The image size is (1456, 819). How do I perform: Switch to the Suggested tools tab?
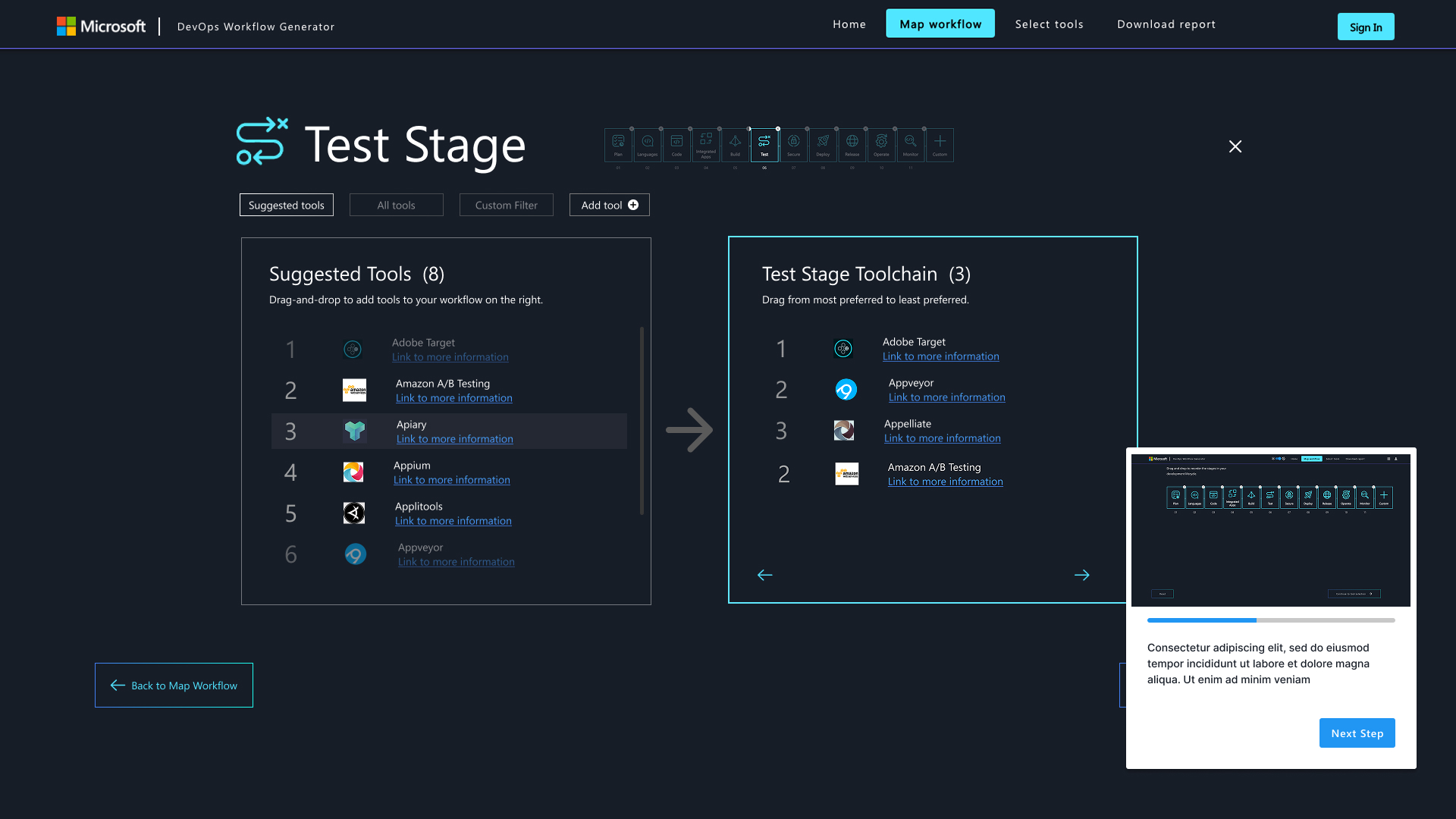(287, 205)
